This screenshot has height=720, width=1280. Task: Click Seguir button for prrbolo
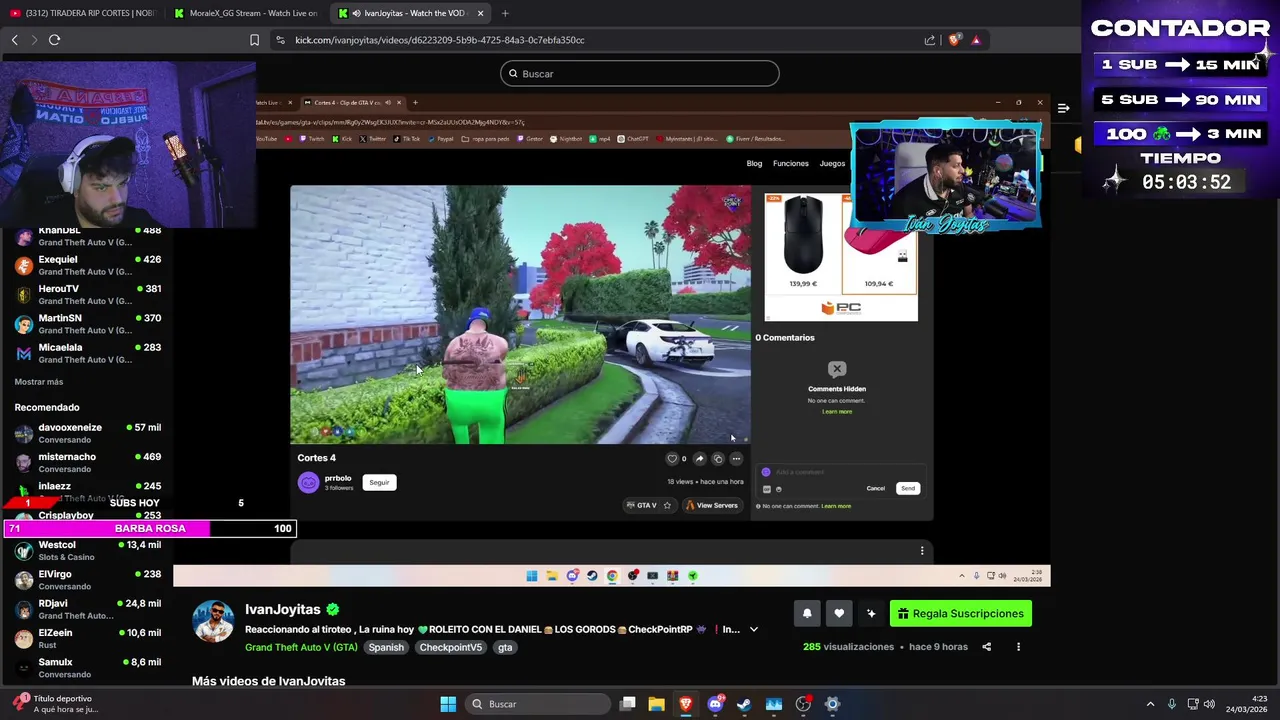point(379,482)
